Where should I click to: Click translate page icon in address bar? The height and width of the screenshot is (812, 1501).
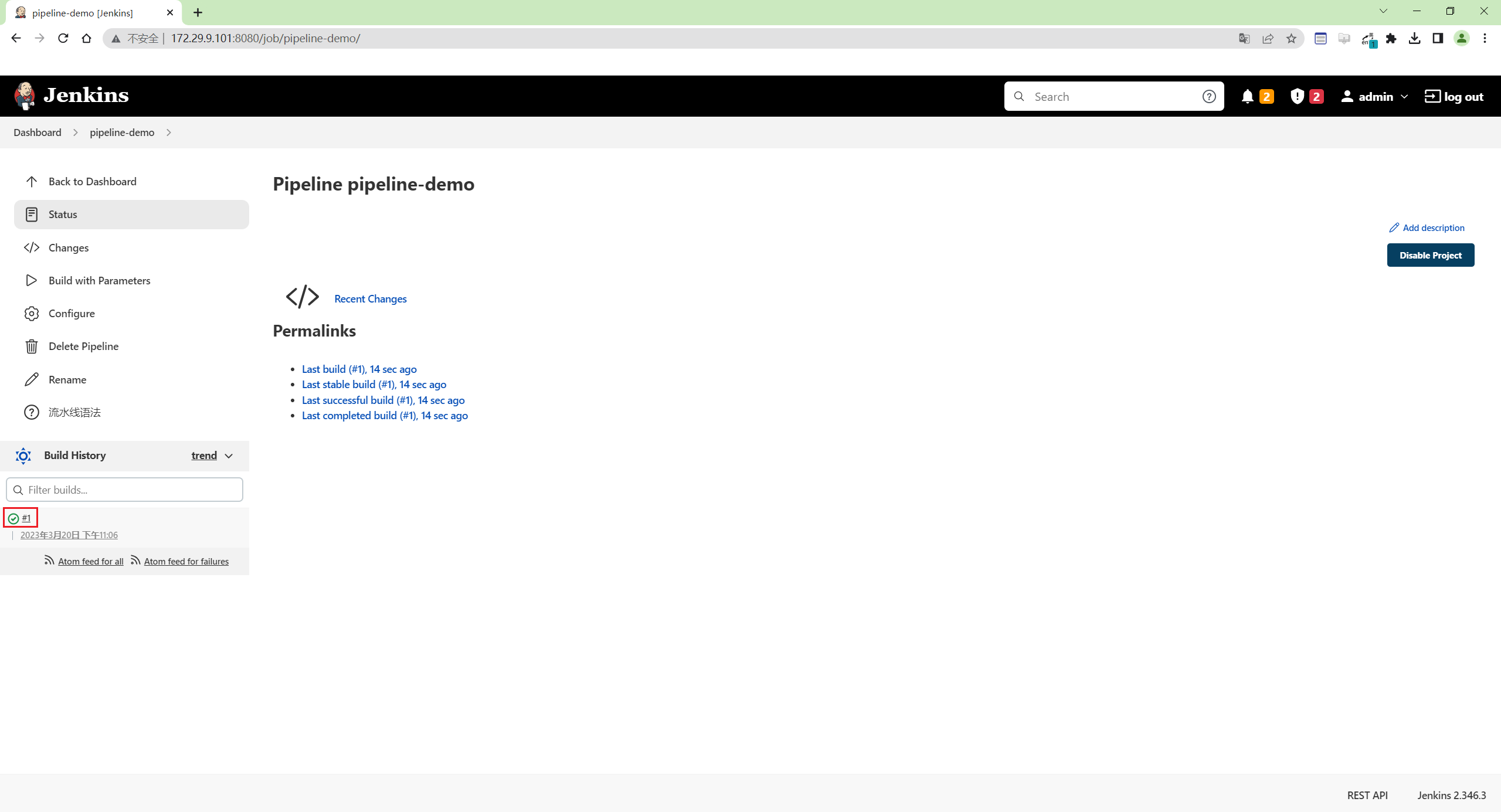coord(1244,38)
